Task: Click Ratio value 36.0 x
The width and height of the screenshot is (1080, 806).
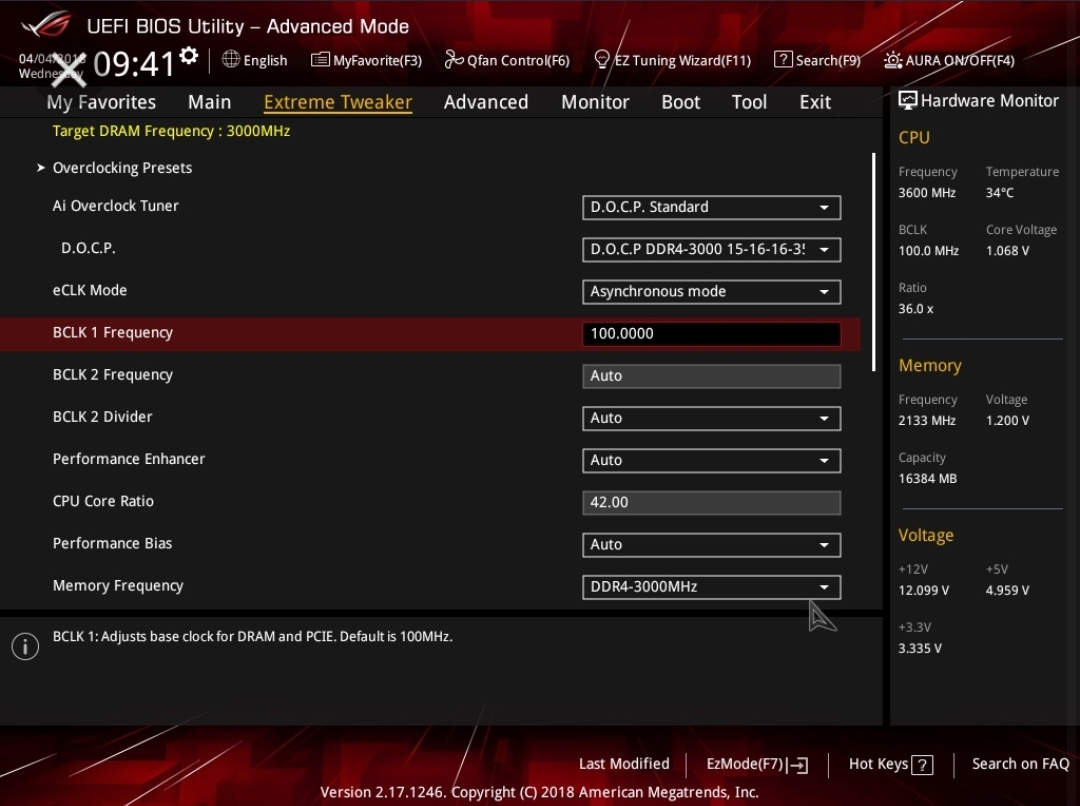Action: coord(915,309)
